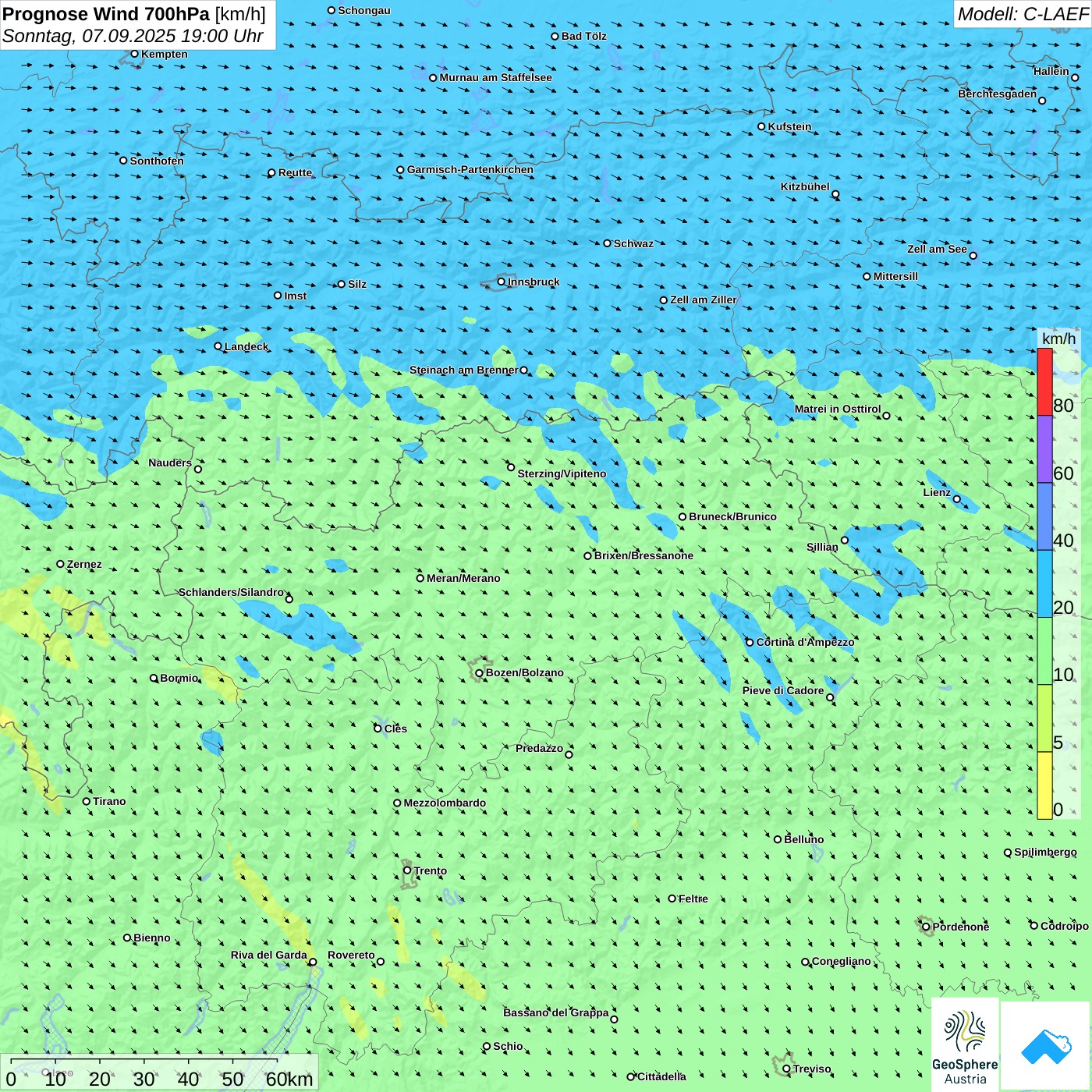Viewport: 1092px width, 1092px height.
Task: Click the date 'Sonntag, 07.09.2025 19:00 Uhr'
Action: 133,36
